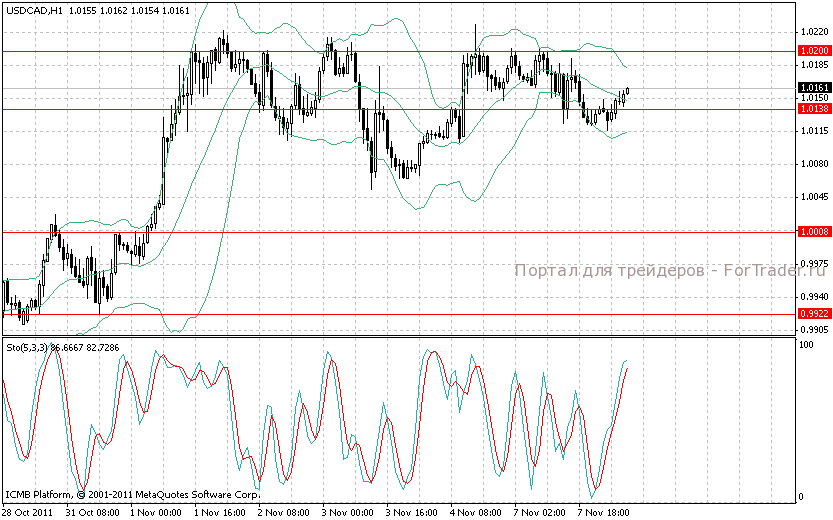The image size is (833, 520).
Task: Select the 28 Oct 2011 date label
Action: pyautogui.click(x=27, y=511)
